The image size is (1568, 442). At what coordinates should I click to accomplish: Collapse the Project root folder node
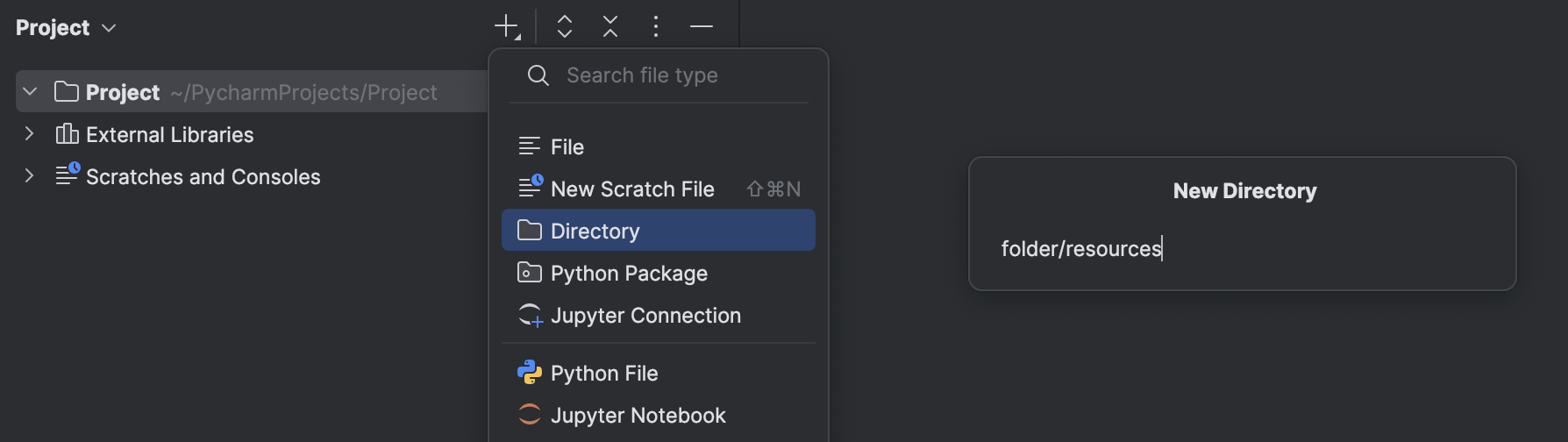tap(30, 92)
